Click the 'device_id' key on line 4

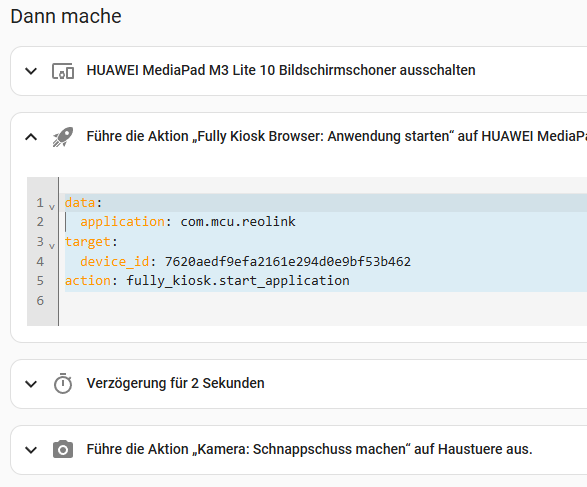click(x=115, y=262)
